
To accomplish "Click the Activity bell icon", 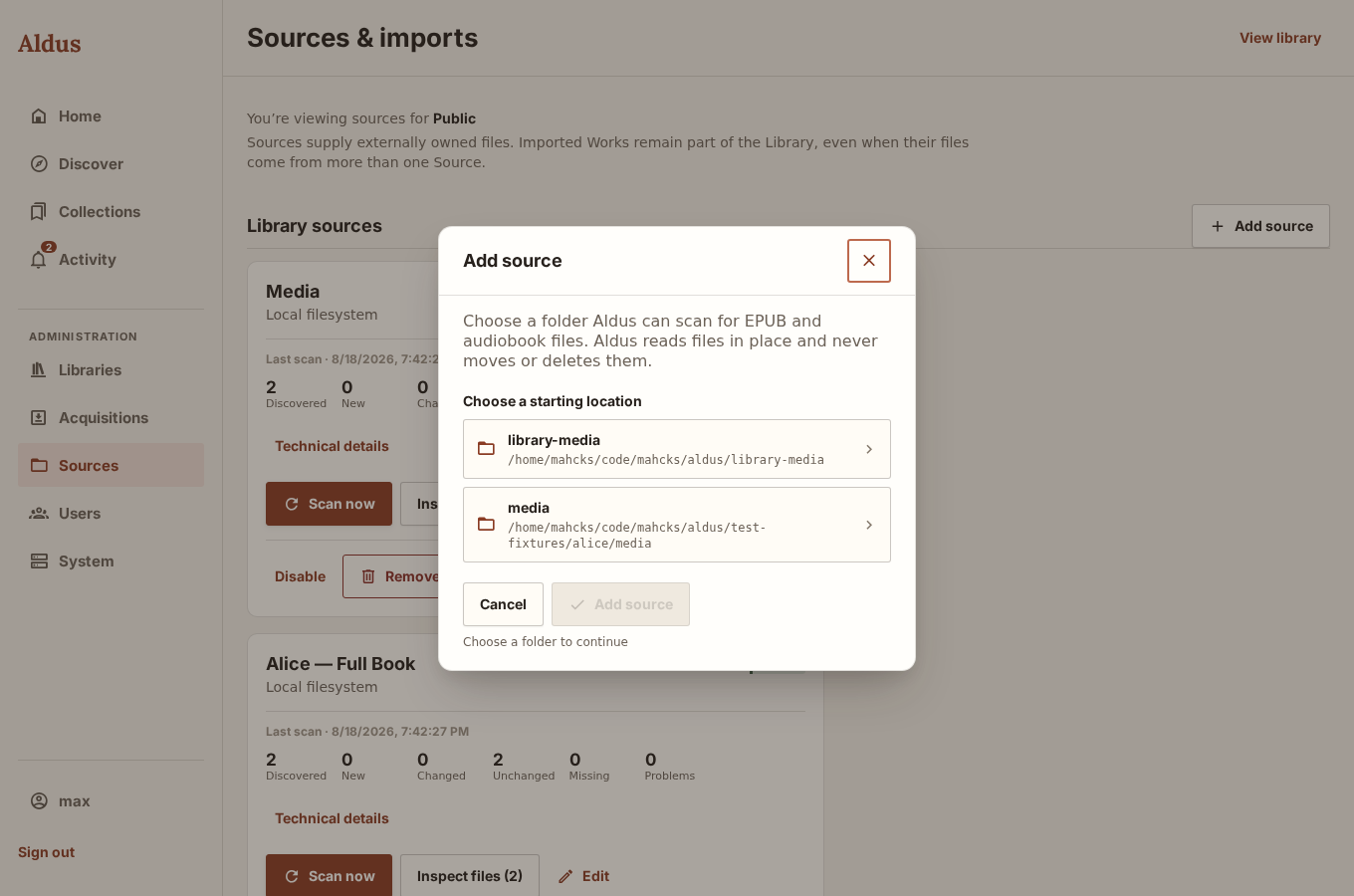I will 39,260.
